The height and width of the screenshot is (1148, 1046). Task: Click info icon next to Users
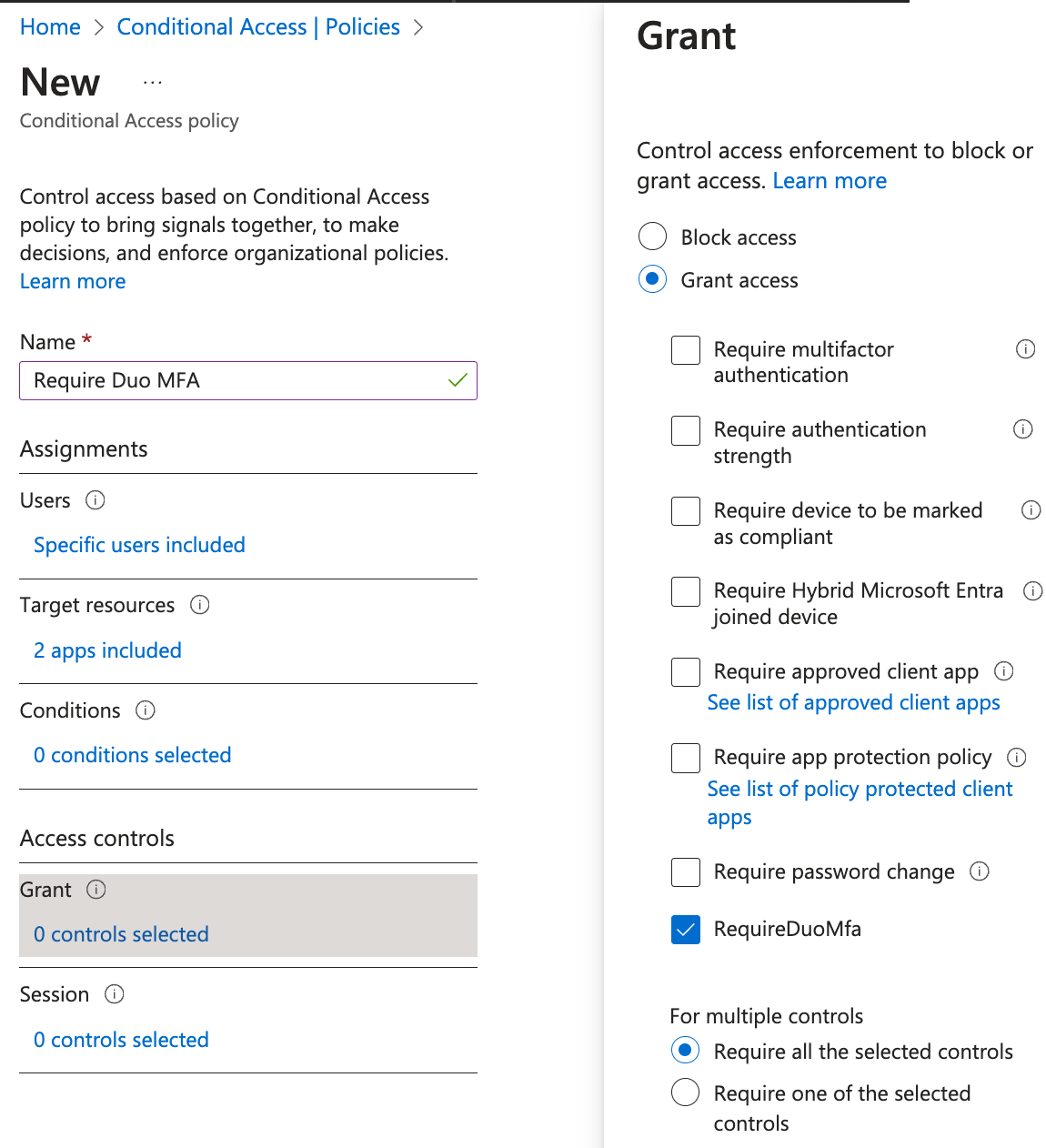(96, 500)
